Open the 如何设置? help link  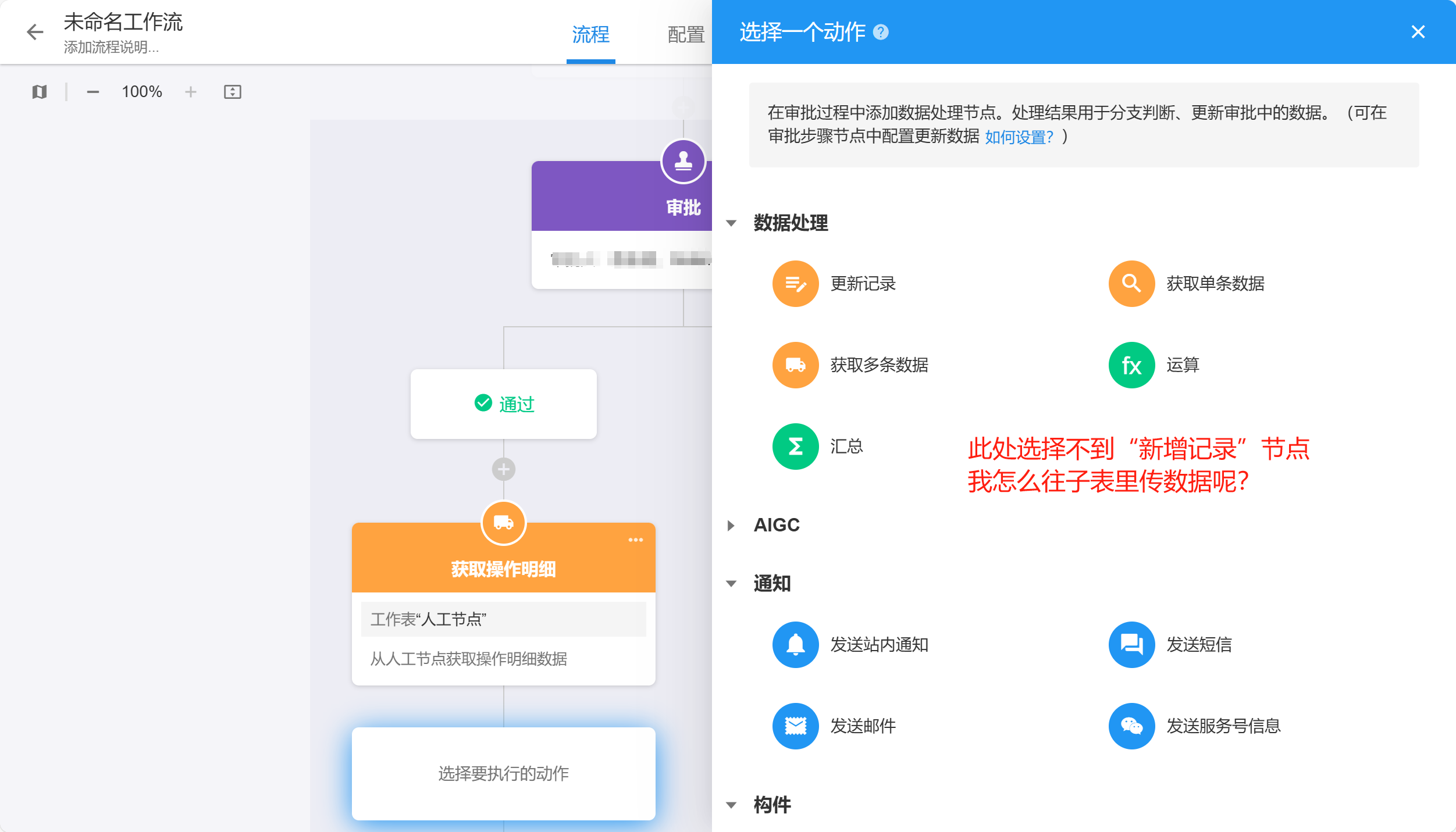point(1019,137)
